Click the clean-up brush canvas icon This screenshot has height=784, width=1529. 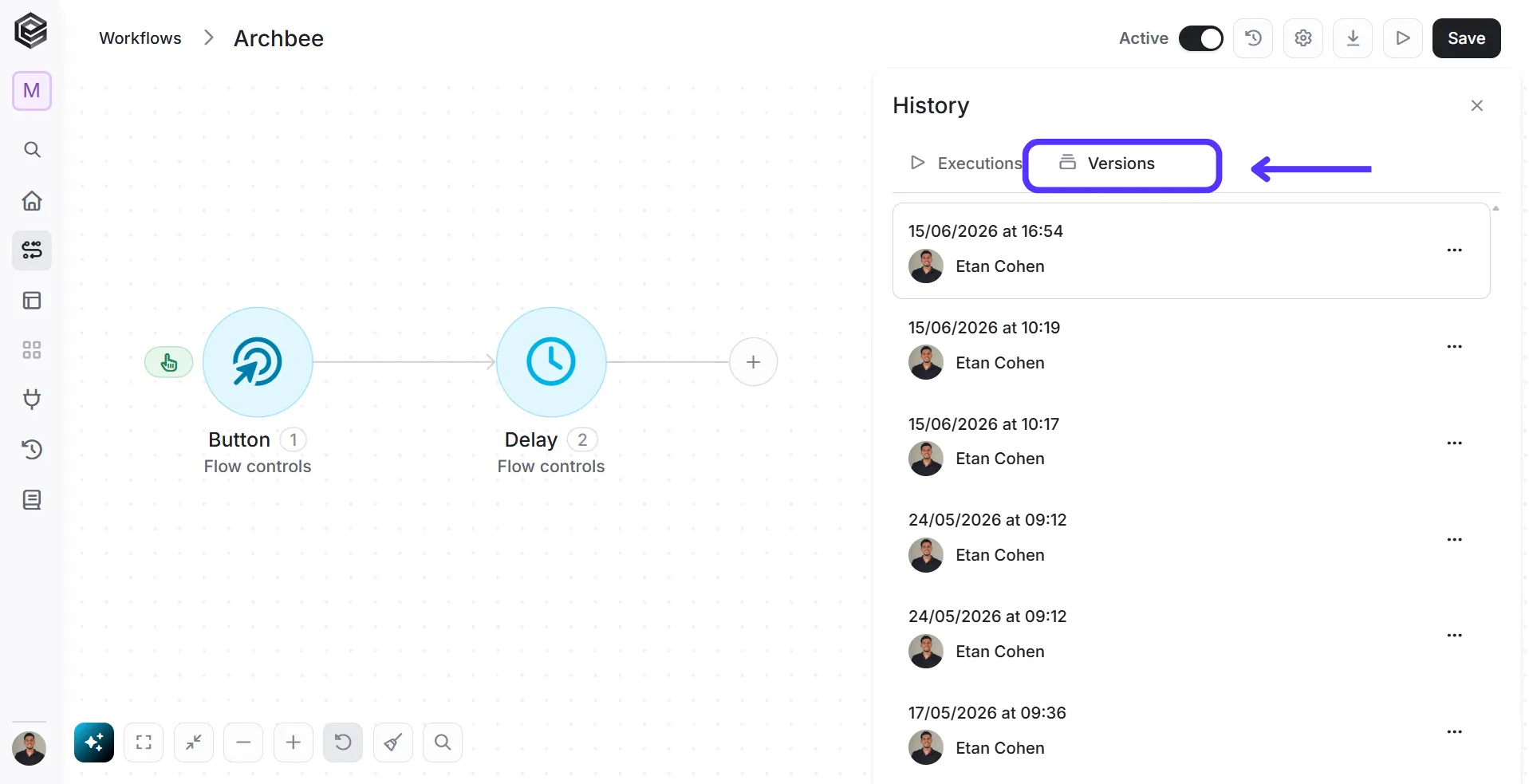393,743
